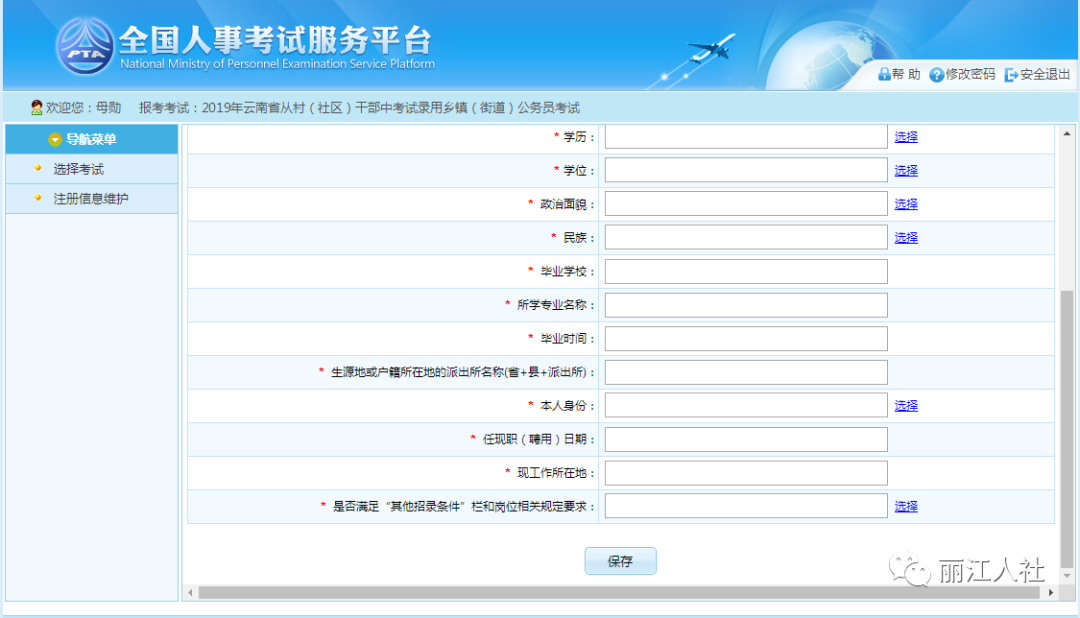This screenshot has width=1080, height=618.
Task: Select 注册信息维护 in navigation menu
Action: [92, 198]
